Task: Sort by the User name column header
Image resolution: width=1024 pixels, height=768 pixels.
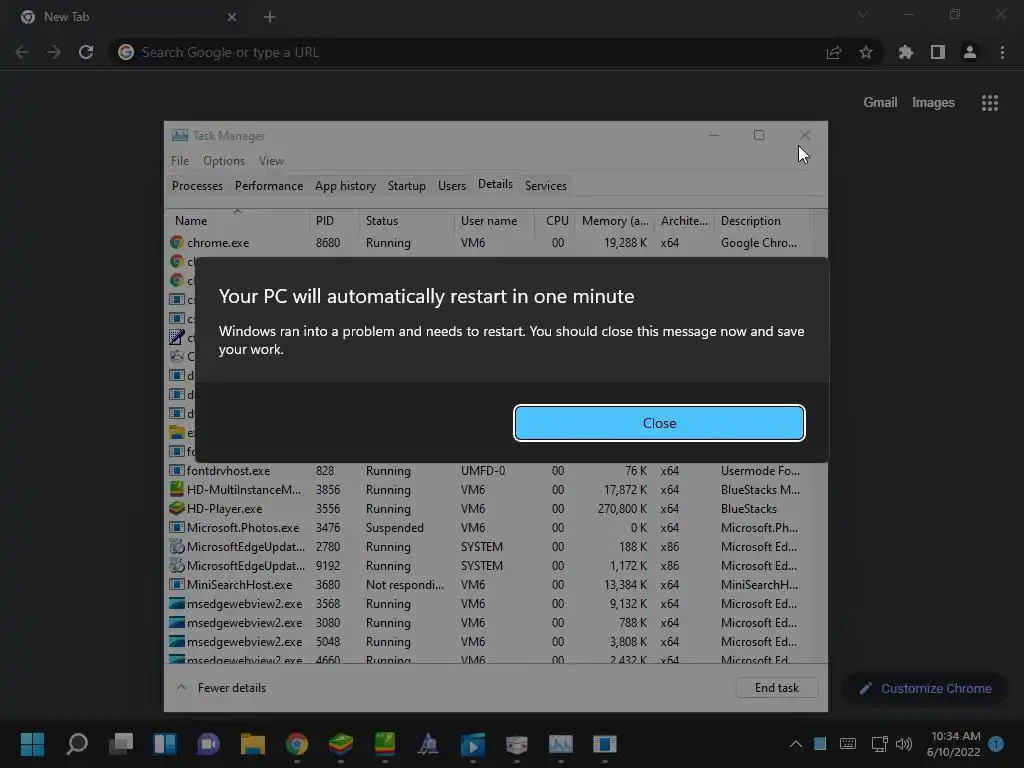Action: tap(494, 221)
